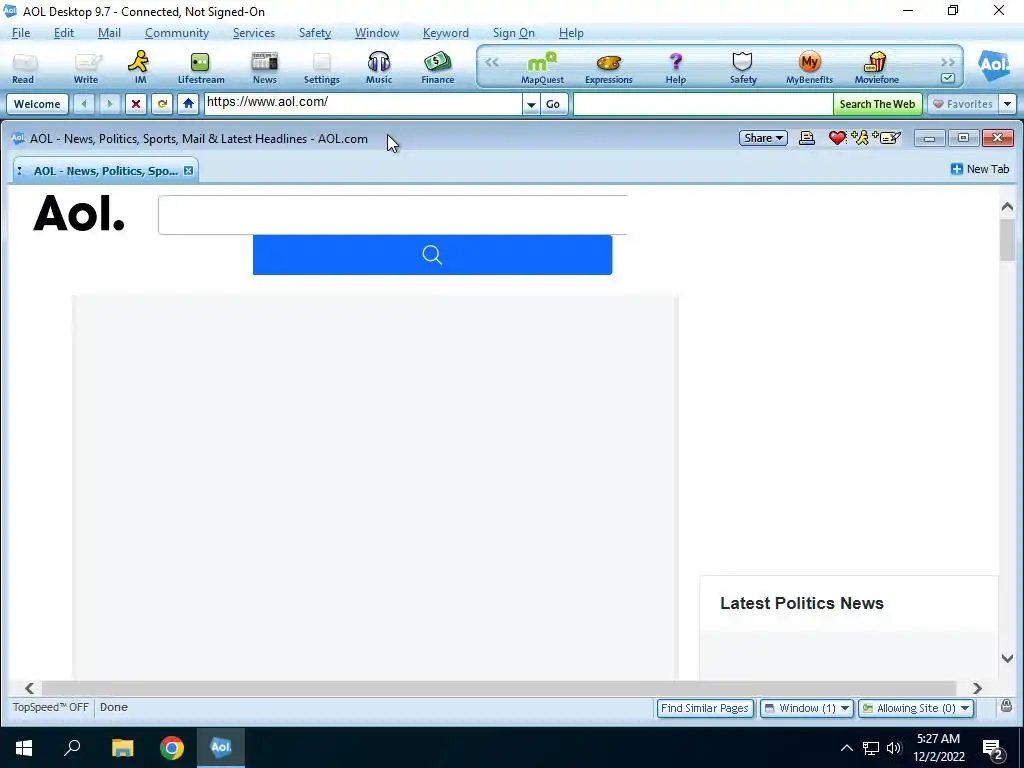
Task: Open the tab options handle on the AOL tab
Action: pos(20,170)
